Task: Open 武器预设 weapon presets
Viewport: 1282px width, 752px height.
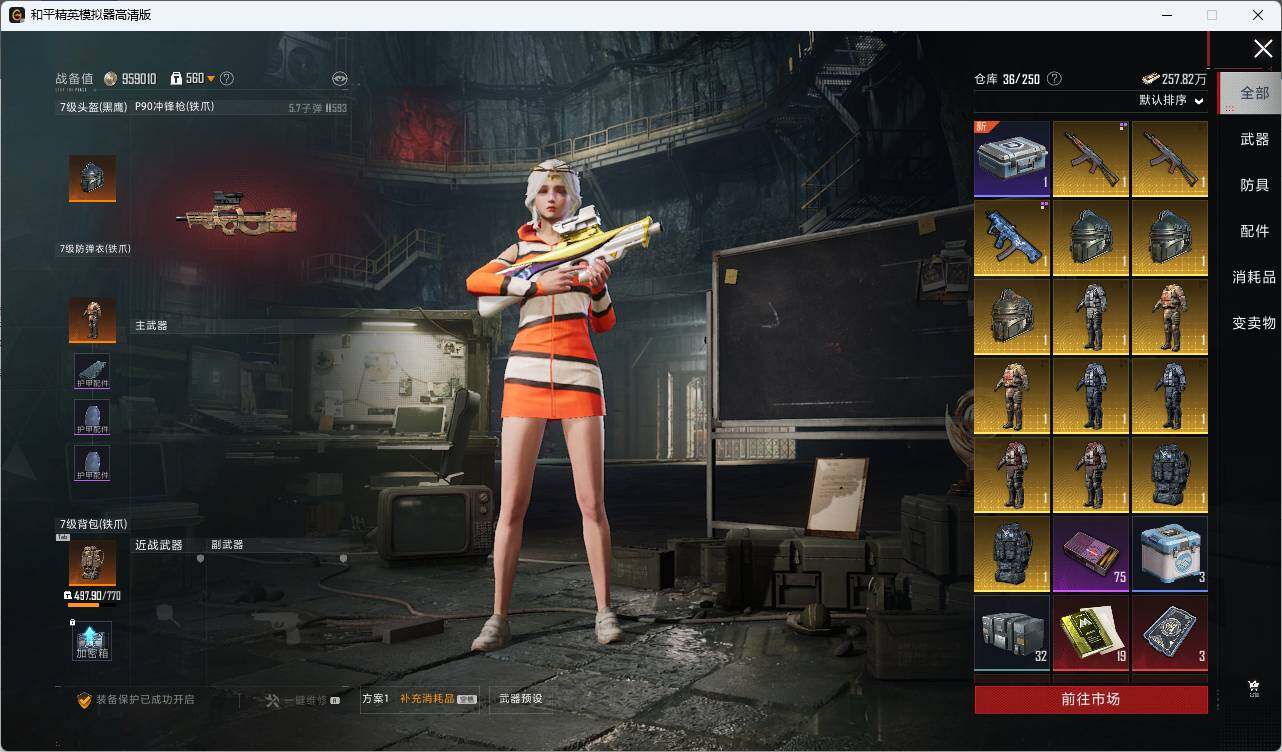Action: coord(521,699)
